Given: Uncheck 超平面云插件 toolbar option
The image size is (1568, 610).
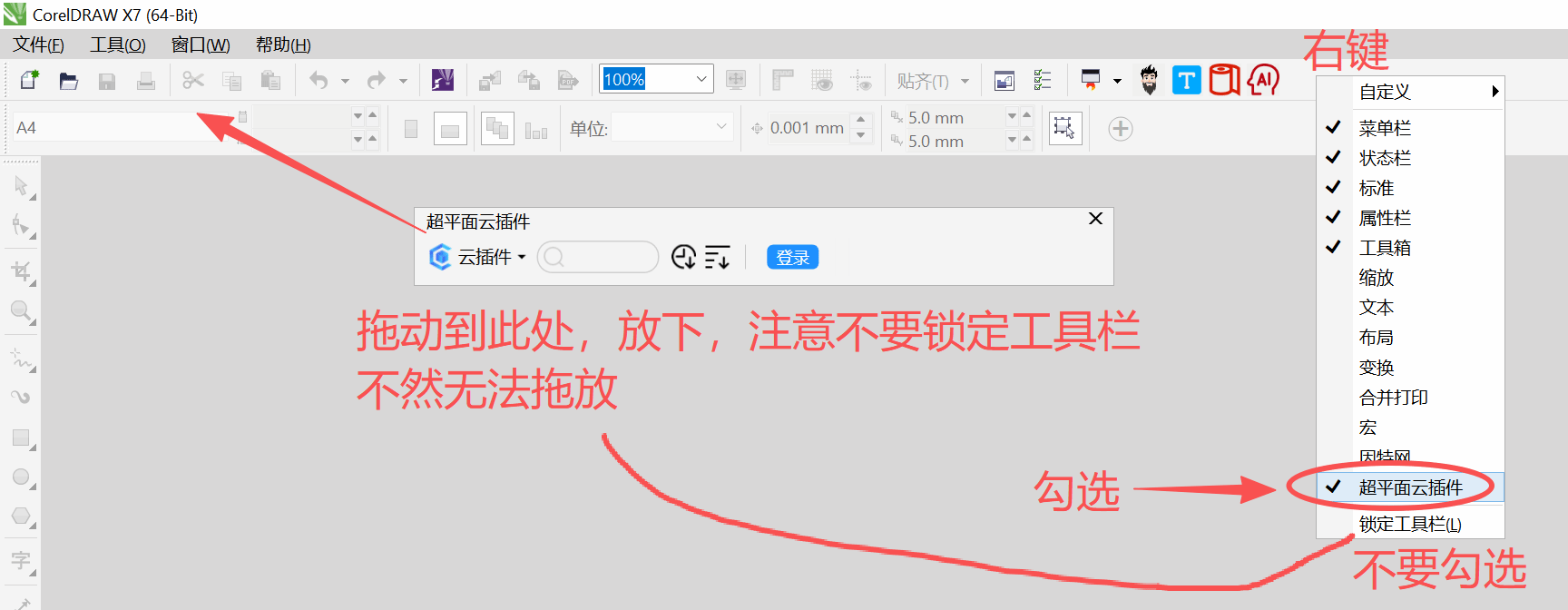Looking at the screenshot, I should click(x=1410, y=487).
